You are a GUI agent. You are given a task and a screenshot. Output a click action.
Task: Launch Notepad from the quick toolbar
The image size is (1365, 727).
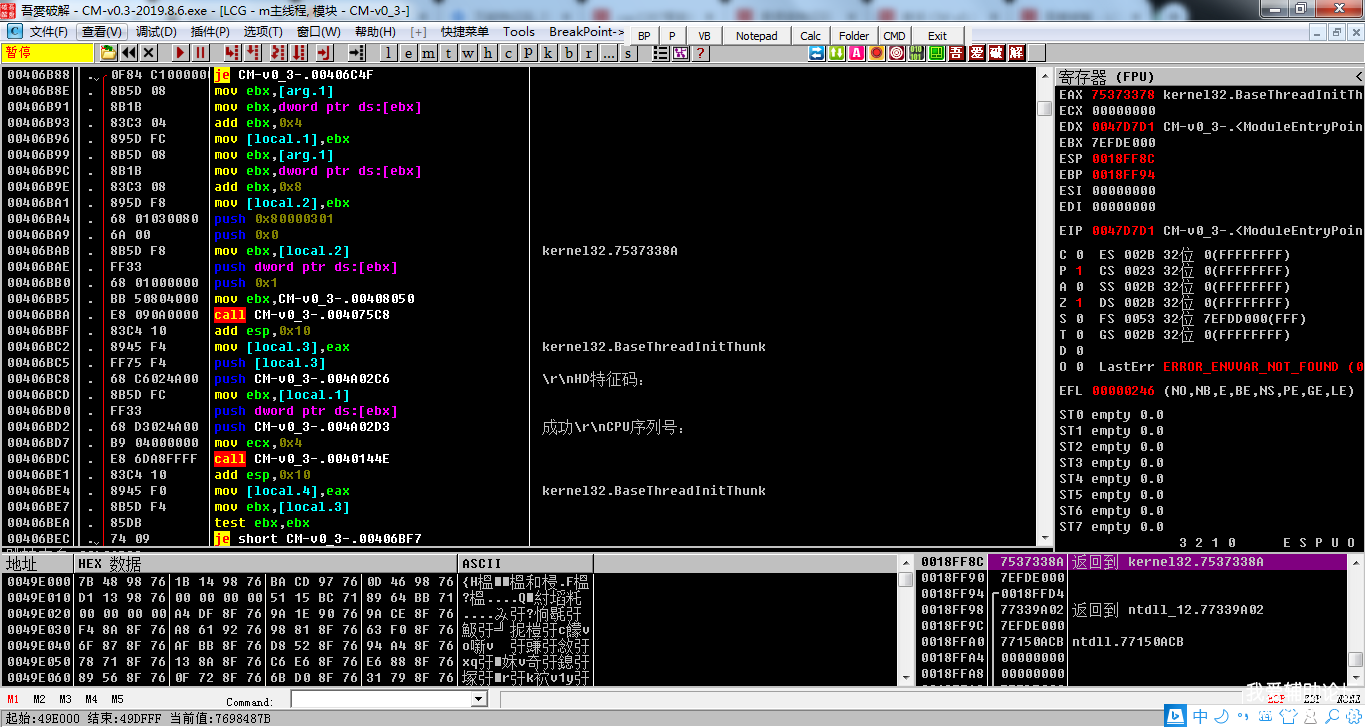coord(756,36)
